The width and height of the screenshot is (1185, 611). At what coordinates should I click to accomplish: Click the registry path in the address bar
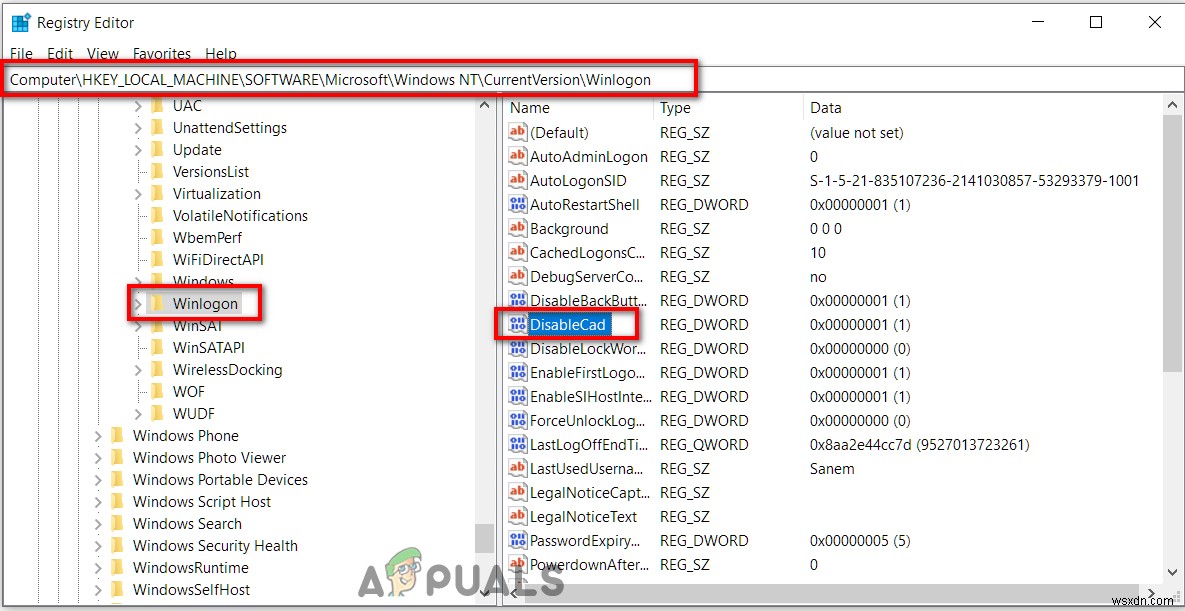tap(350, 78)
